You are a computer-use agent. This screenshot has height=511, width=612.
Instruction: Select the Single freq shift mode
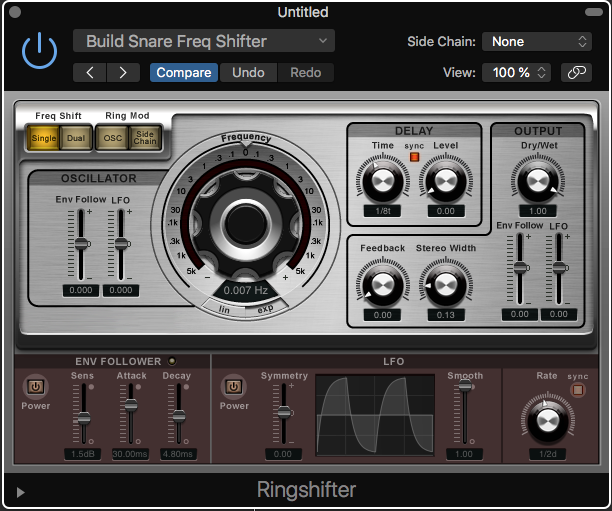(x=43, y=138)
